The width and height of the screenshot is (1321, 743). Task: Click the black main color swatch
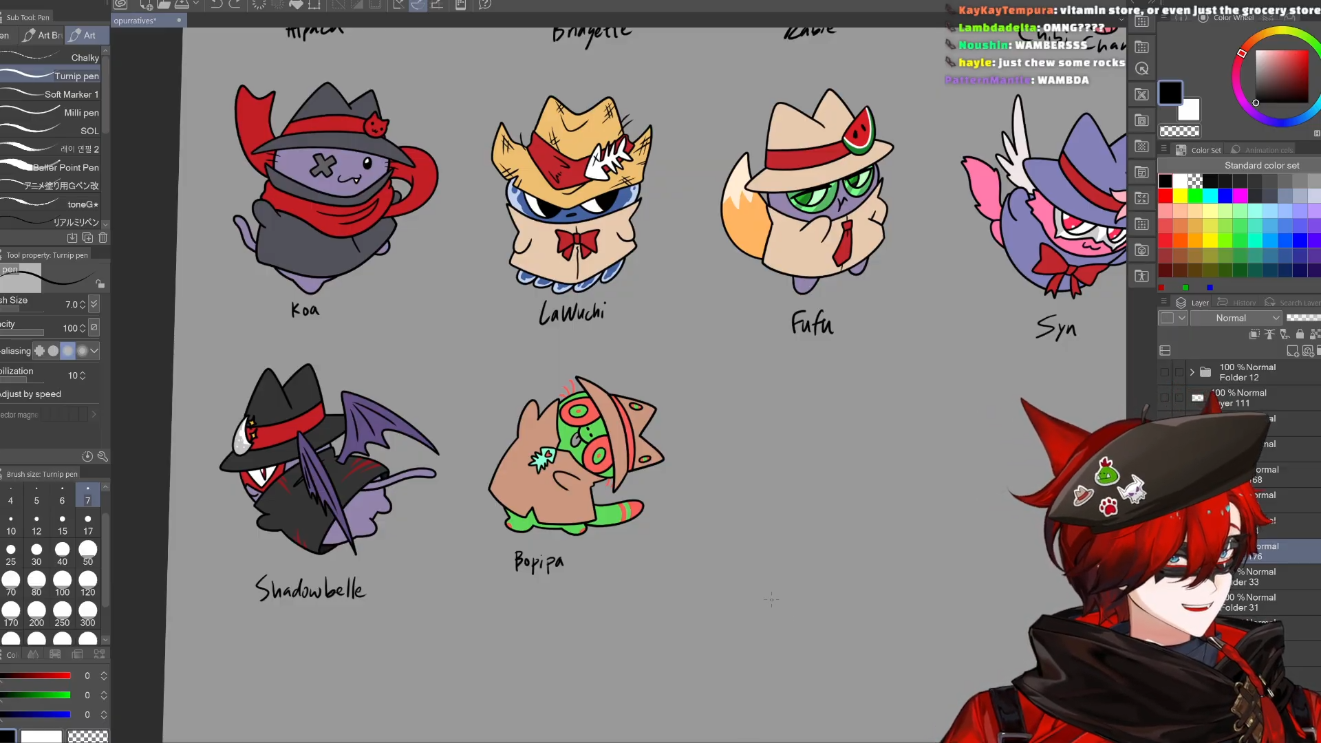[x=1170, y=94]
